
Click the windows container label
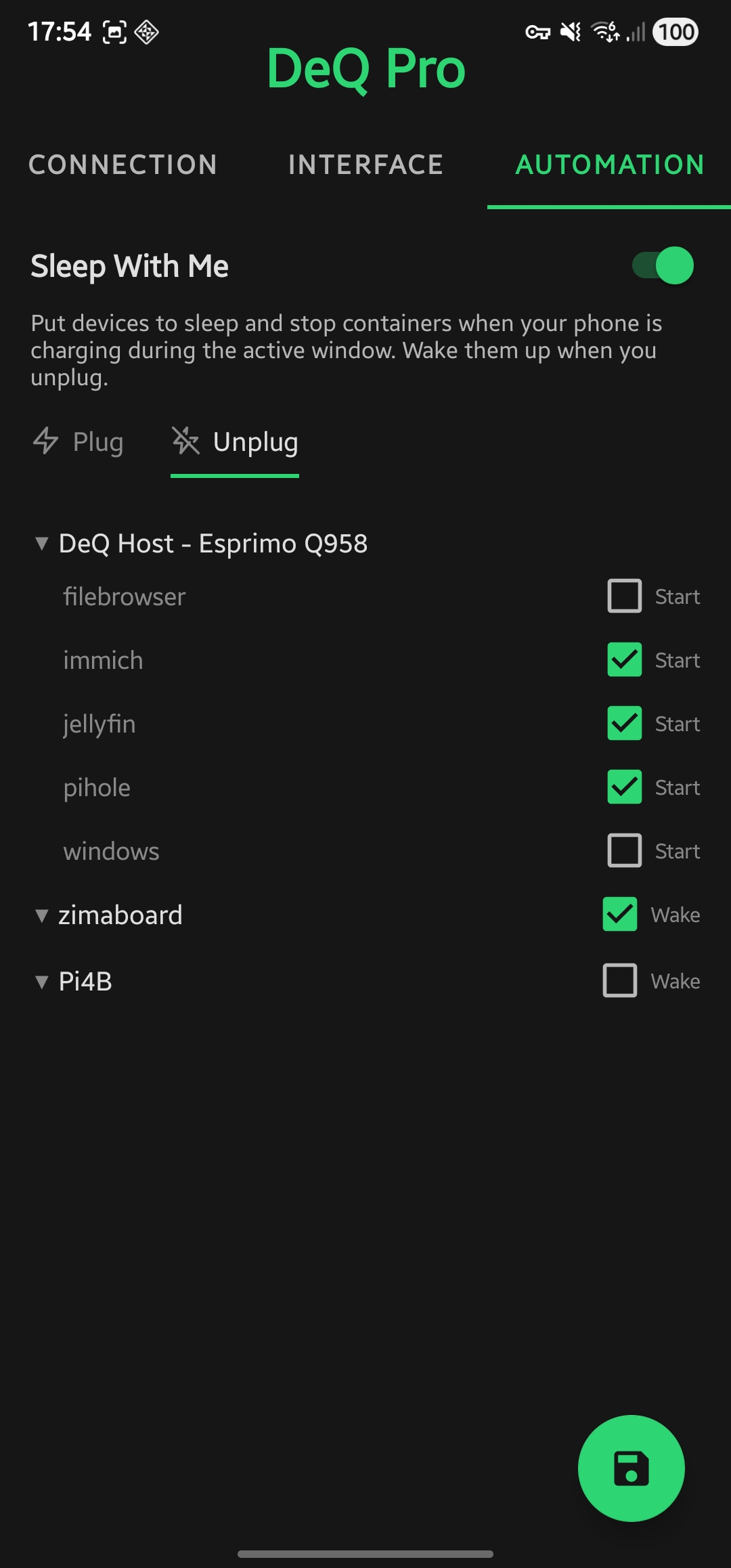[x=112, y=851]
